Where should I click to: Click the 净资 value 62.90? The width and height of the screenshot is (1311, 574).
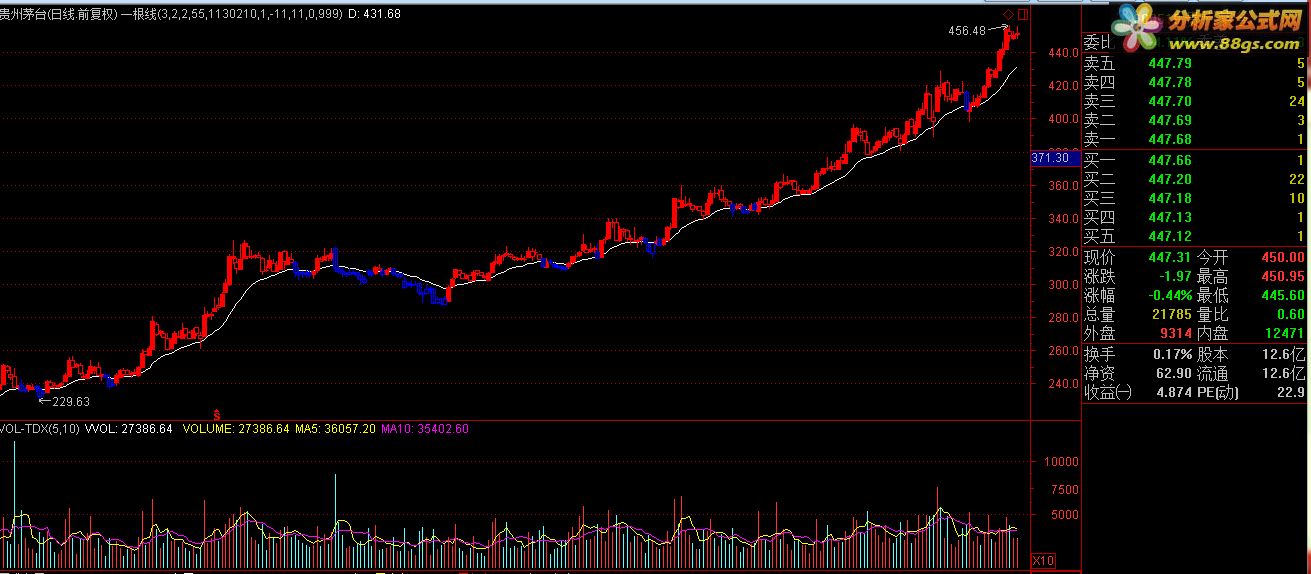tap(1174, 374)
